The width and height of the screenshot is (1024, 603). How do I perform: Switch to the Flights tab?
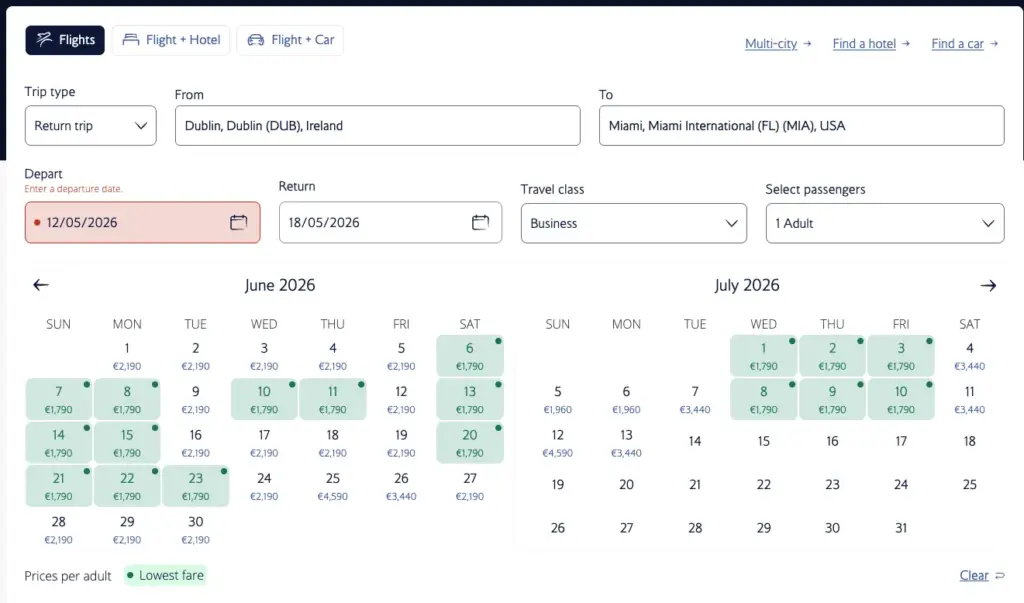[64, 39]
